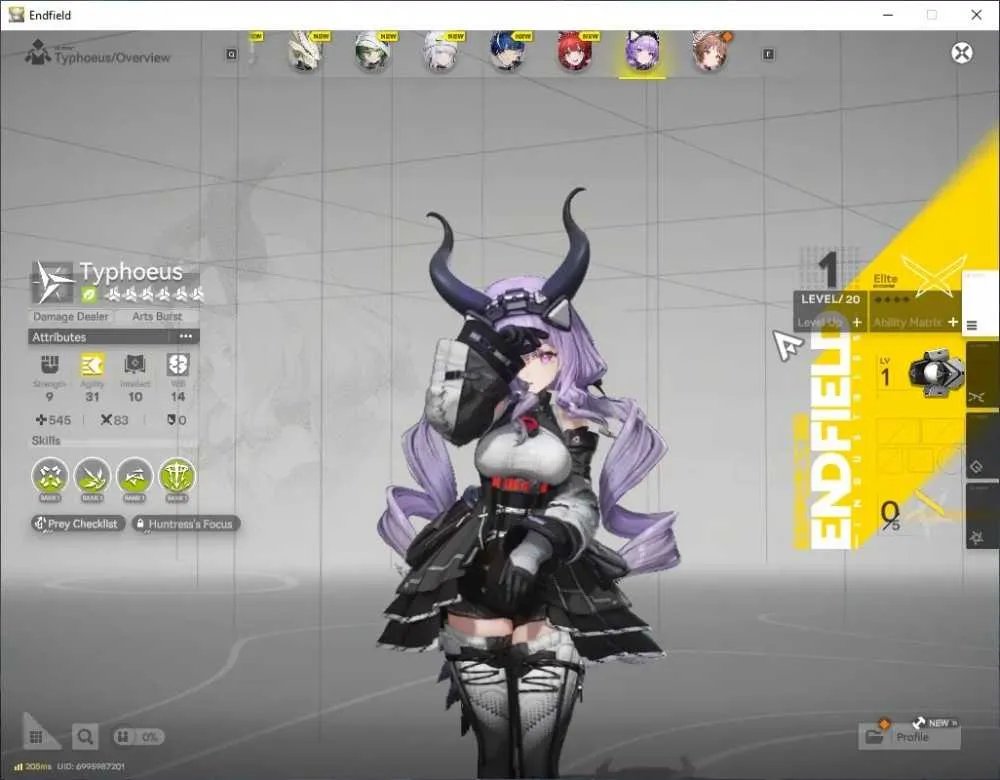Click the defense shield value 0
1000x780 pixels.
coord(177,420)
